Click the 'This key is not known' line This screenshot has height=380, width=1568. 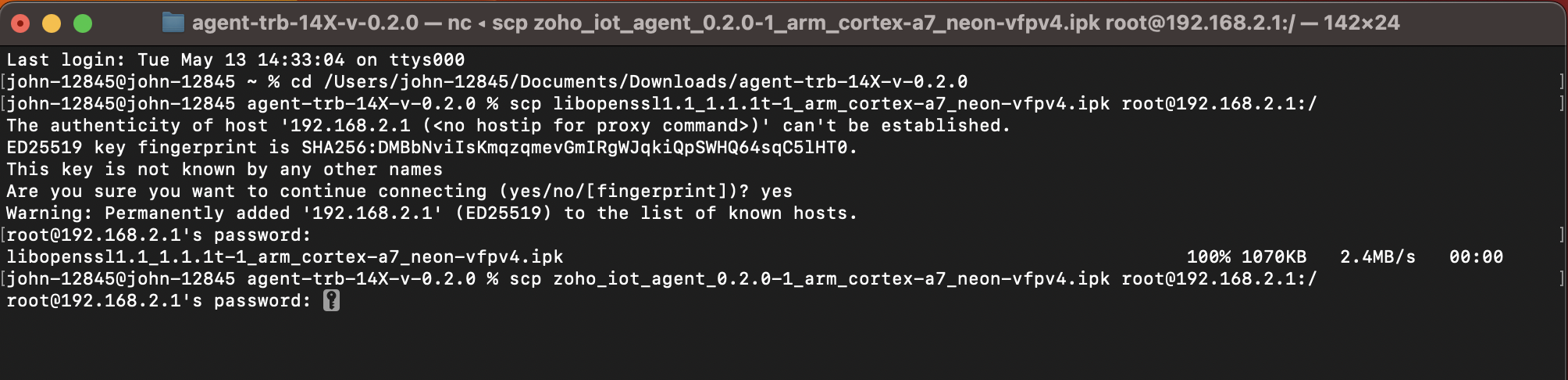225,170
